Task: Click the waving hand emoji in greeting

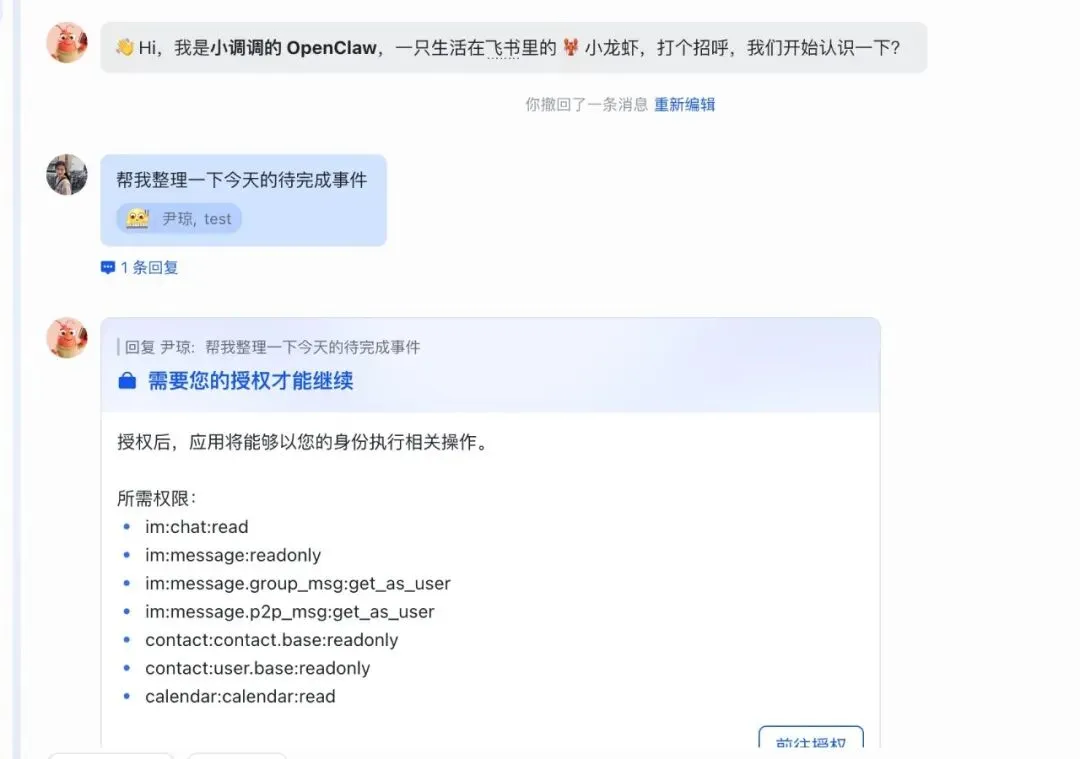Action: pos(125,47)
